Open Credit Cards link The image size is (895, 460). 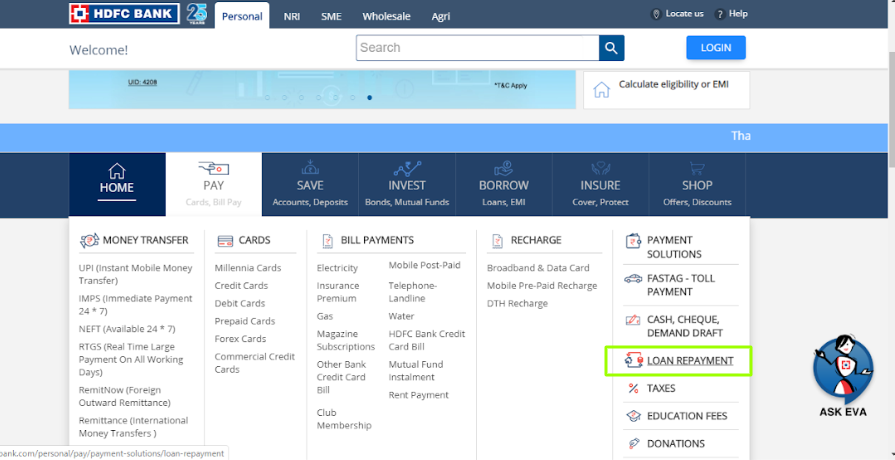click(x=241, y=286)
